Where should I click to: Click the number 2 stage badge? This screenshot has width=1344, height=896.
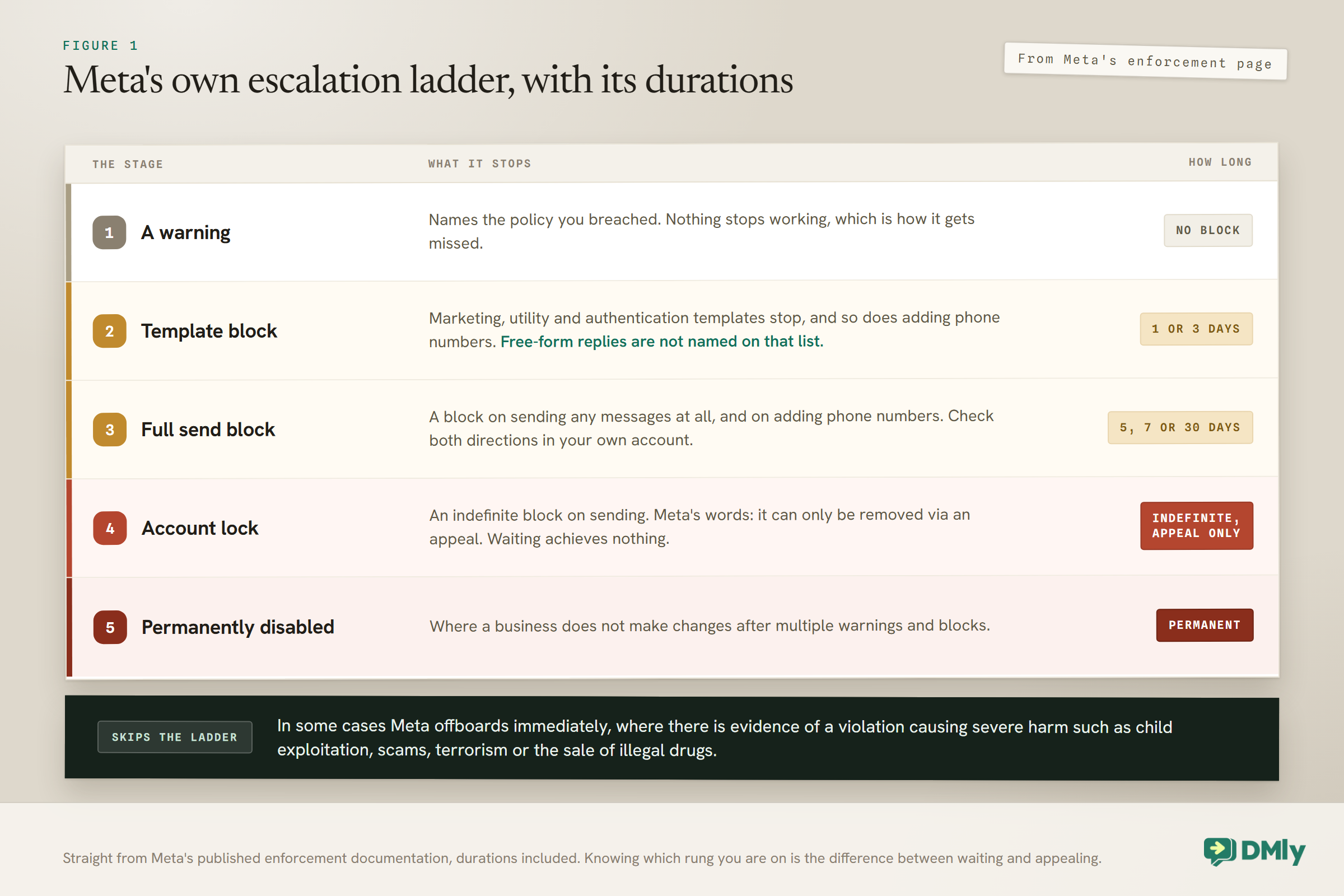click(109, 332)
